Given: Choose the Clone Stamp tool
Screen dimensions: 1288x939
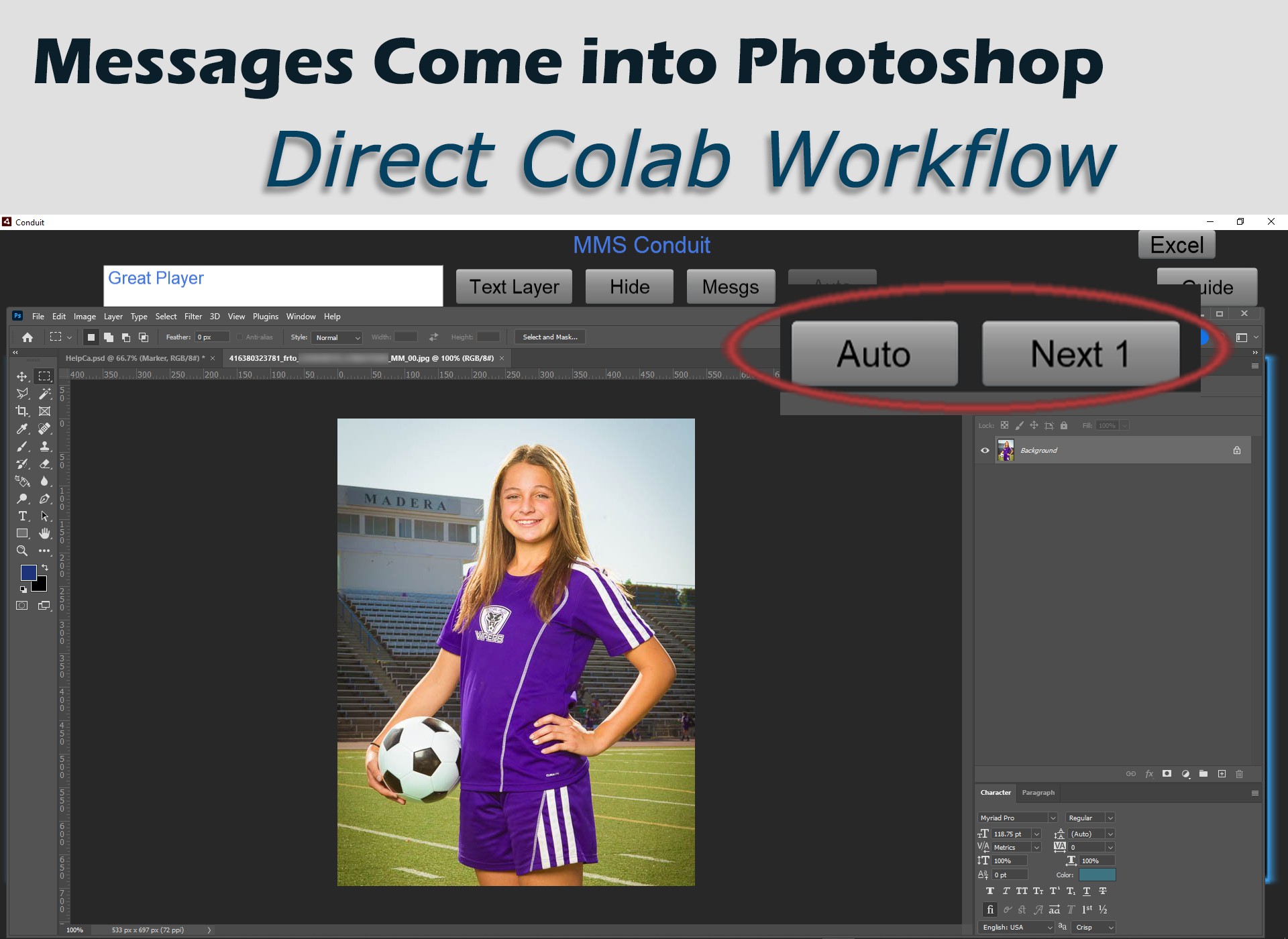Looking at the screenshot, I should pyautogui.click(x=45, y=446).
